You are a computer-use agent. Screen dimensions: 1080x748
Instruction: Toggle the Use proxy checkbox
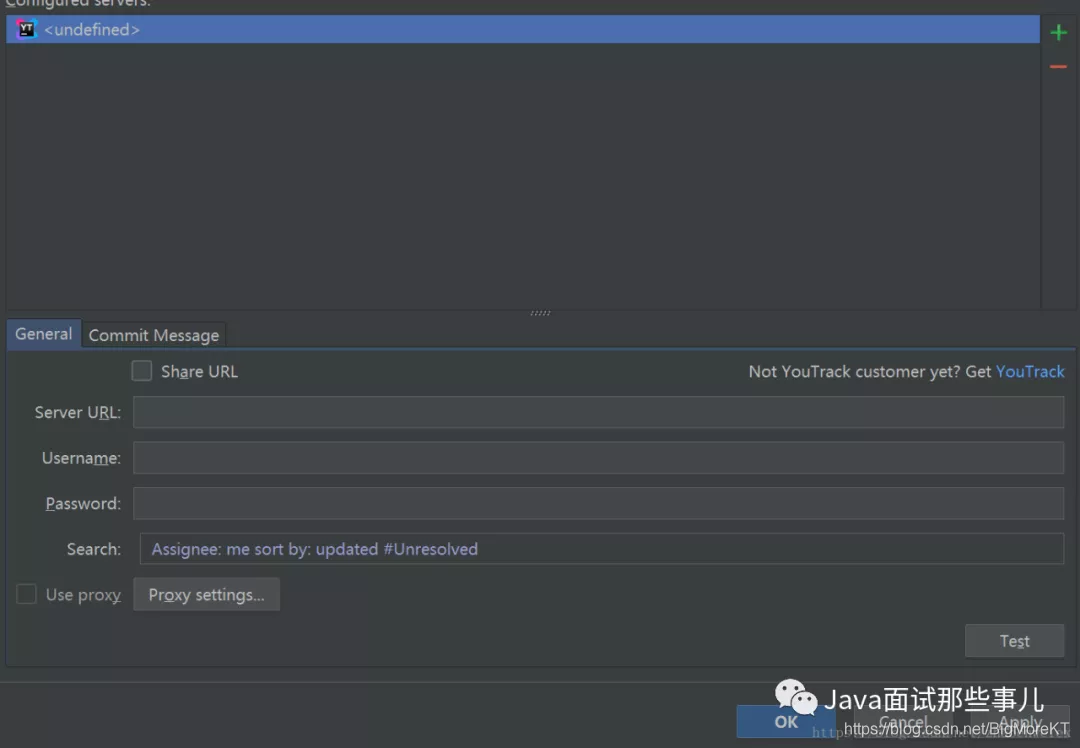pos(26,594)
